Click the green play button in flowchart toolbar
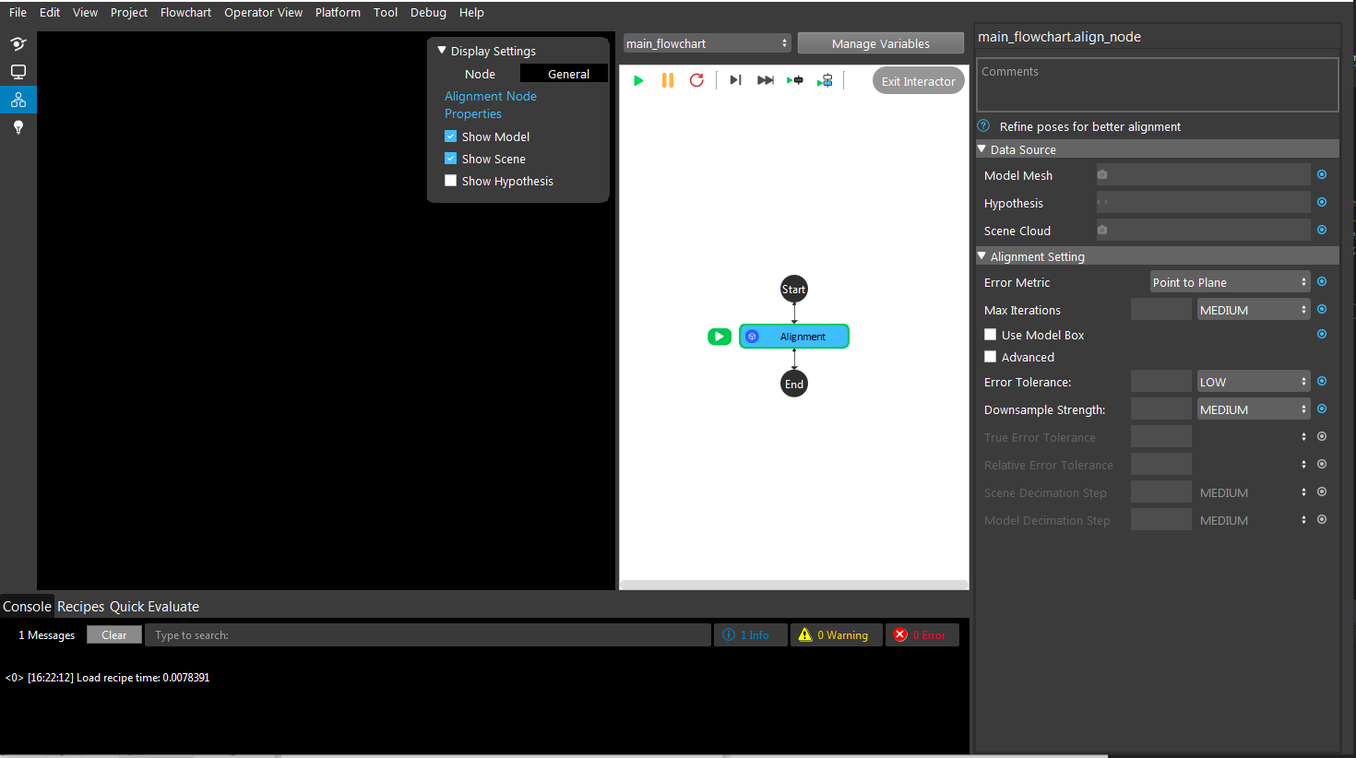Viewport: 1356px width, 758px height. tap(638, 80)
